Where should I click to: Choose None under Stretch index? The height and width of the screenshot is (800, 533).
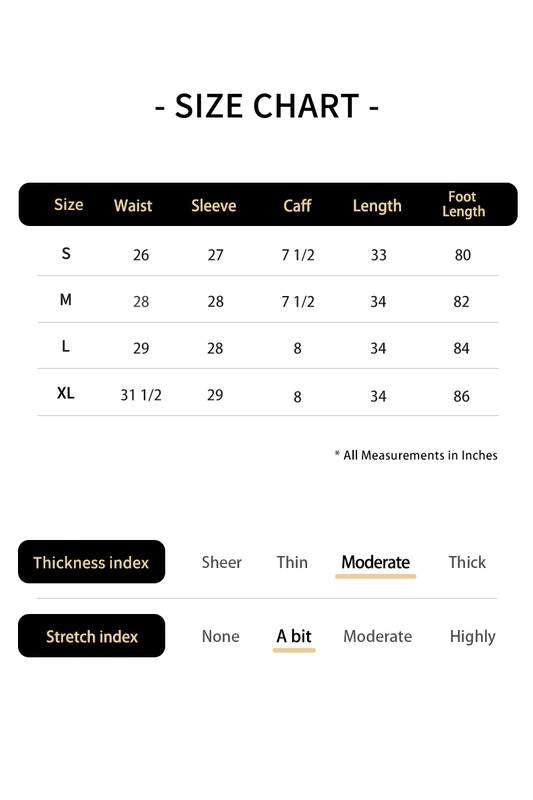point(220,636)
